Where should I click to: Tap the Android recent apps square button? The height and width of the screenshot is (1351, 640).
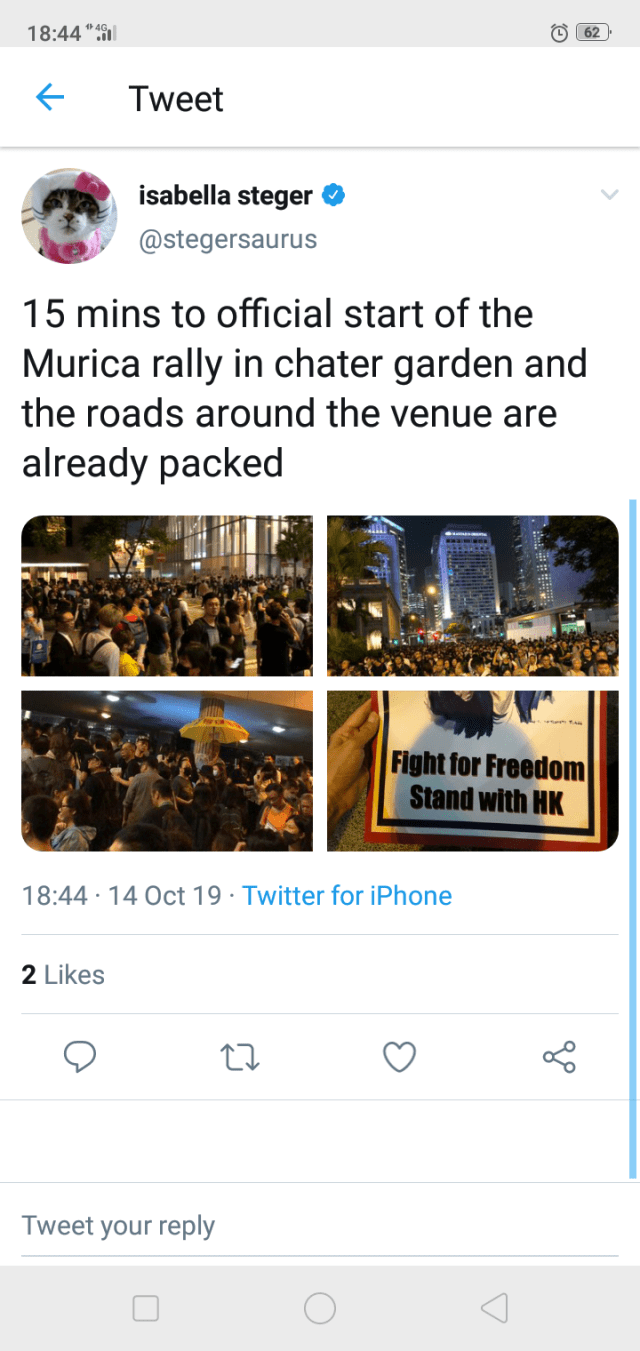[146, 1308]
